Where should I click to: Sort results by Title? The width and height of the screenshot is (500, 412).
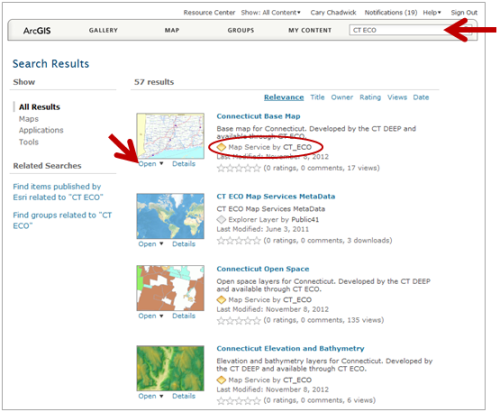pyautogui.click(x=317, y=97)
